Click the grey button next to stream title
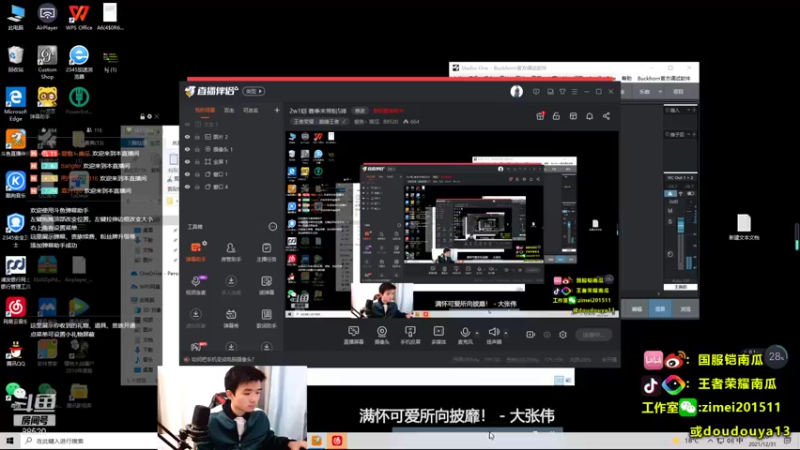 click(x=360, y=111)
